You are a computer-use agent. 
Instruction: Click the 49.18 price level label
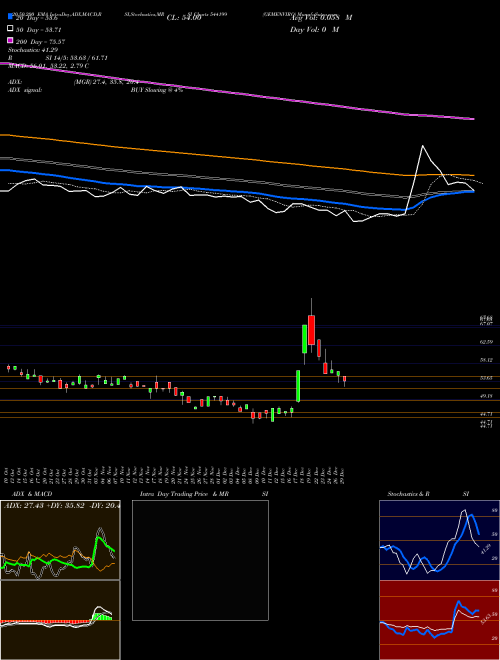(x=486, y=397)
